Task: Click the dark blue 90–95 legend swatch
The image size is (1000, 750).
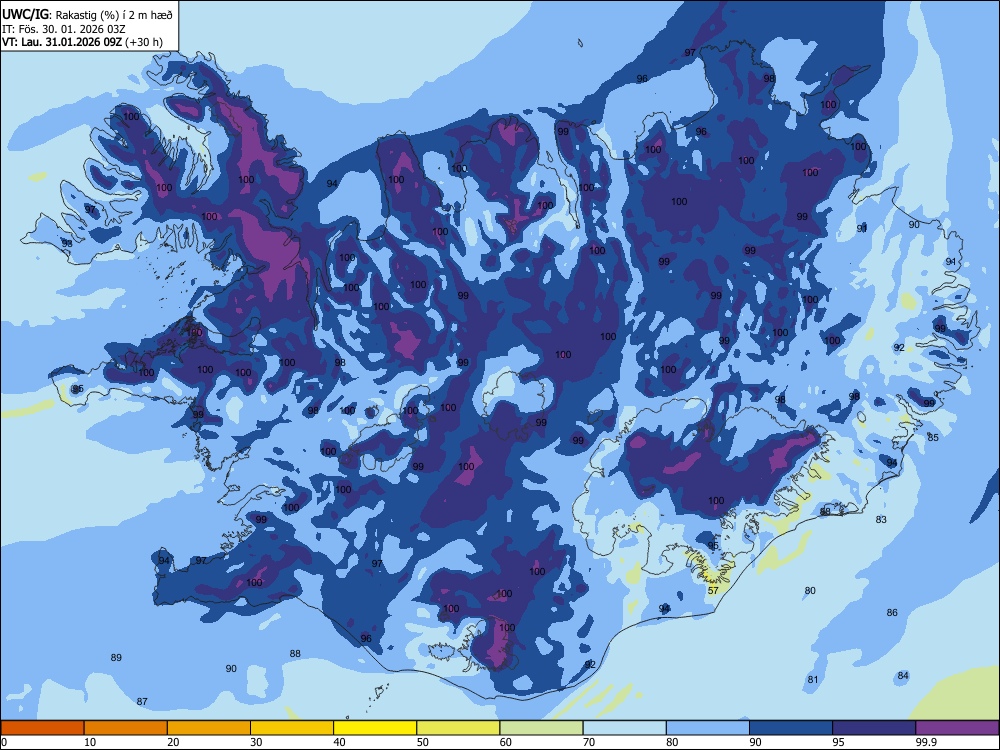Action: 791,728
